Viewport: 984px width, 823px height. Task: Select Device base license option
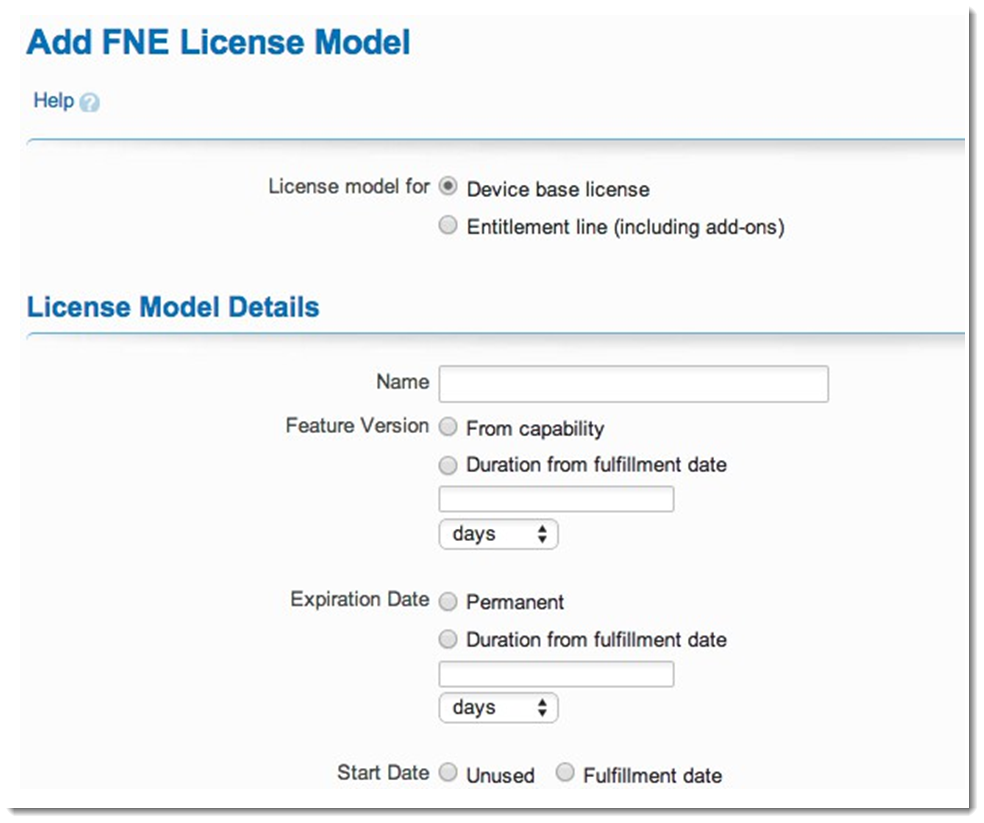[448, 186]
